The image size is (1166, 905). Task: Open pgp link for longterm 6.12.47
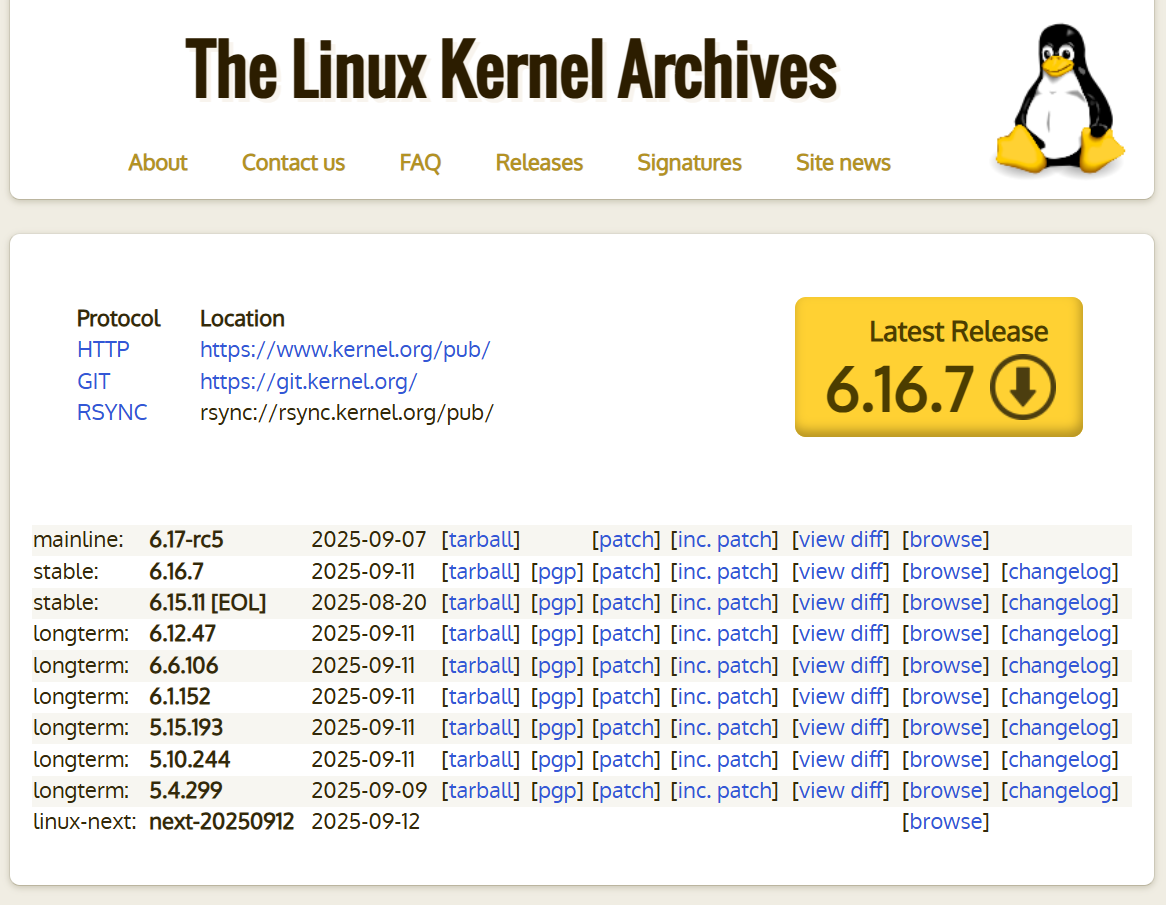coord(557,634)
